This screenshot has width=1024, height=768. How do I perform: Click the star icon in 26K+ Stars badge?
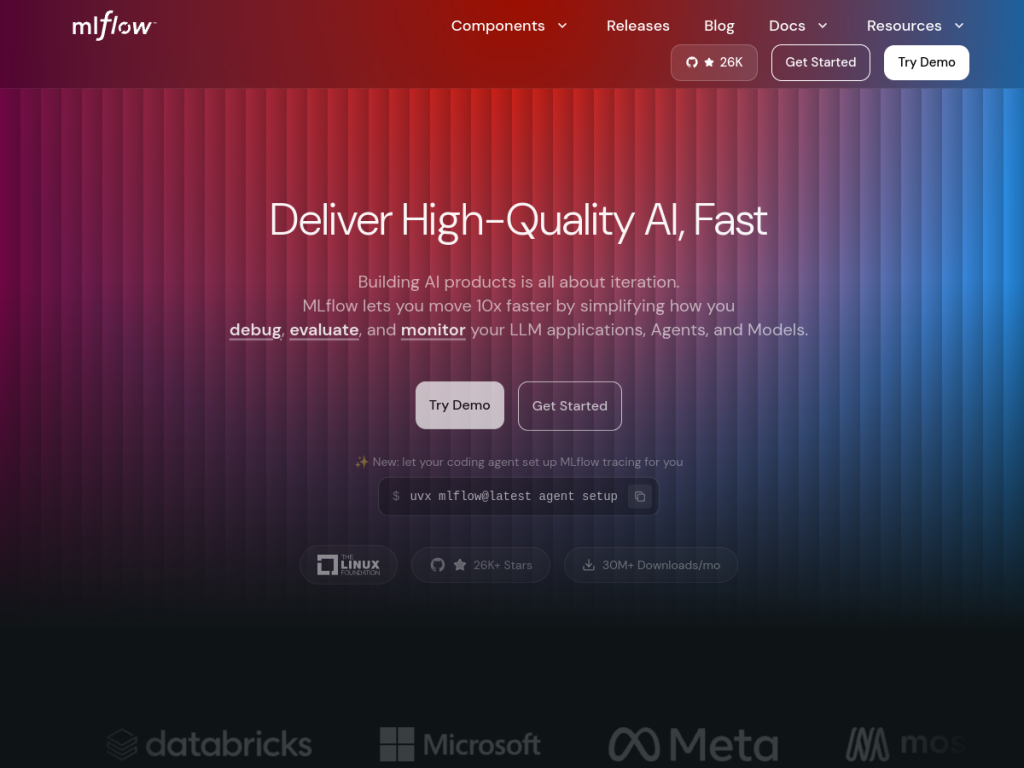click(x=460, y=565)
